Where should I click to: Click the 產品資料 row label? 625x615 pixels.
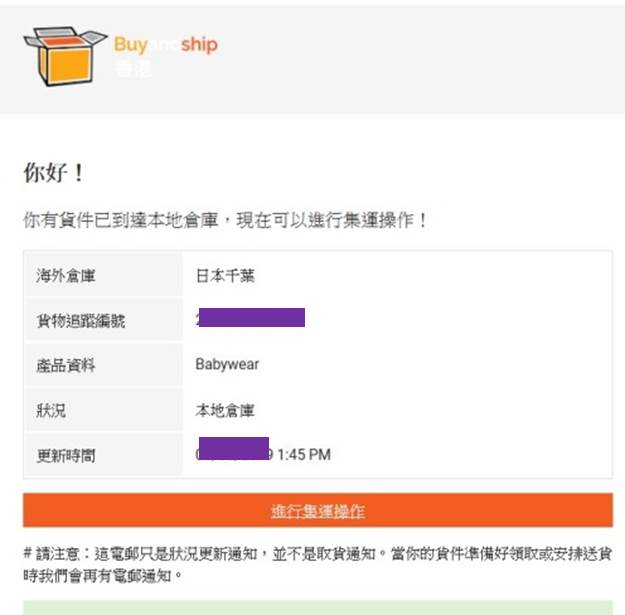click(66, 365)
